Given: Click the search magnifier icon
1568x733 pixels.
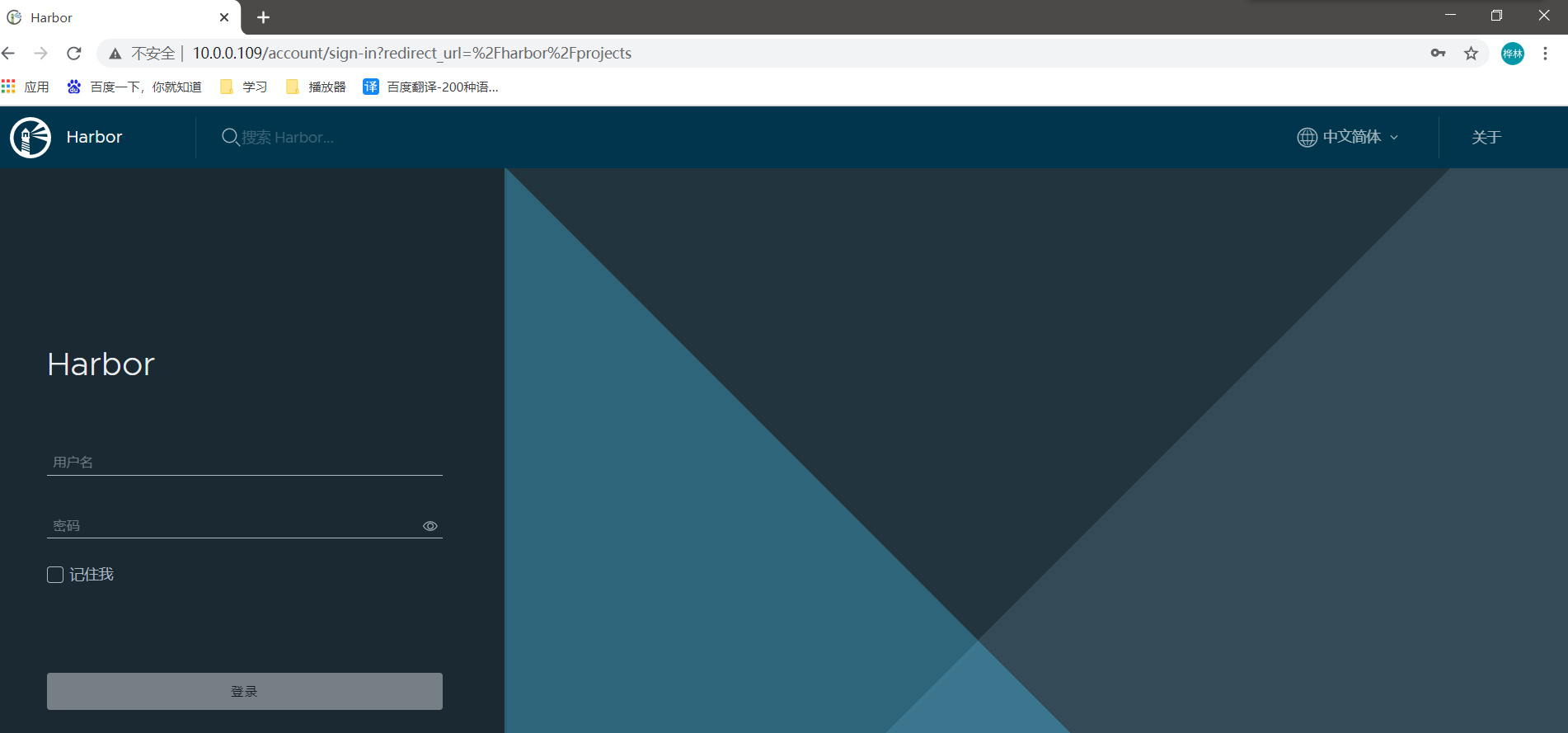Looking at the screenshot, I should (x=230, y=137).
